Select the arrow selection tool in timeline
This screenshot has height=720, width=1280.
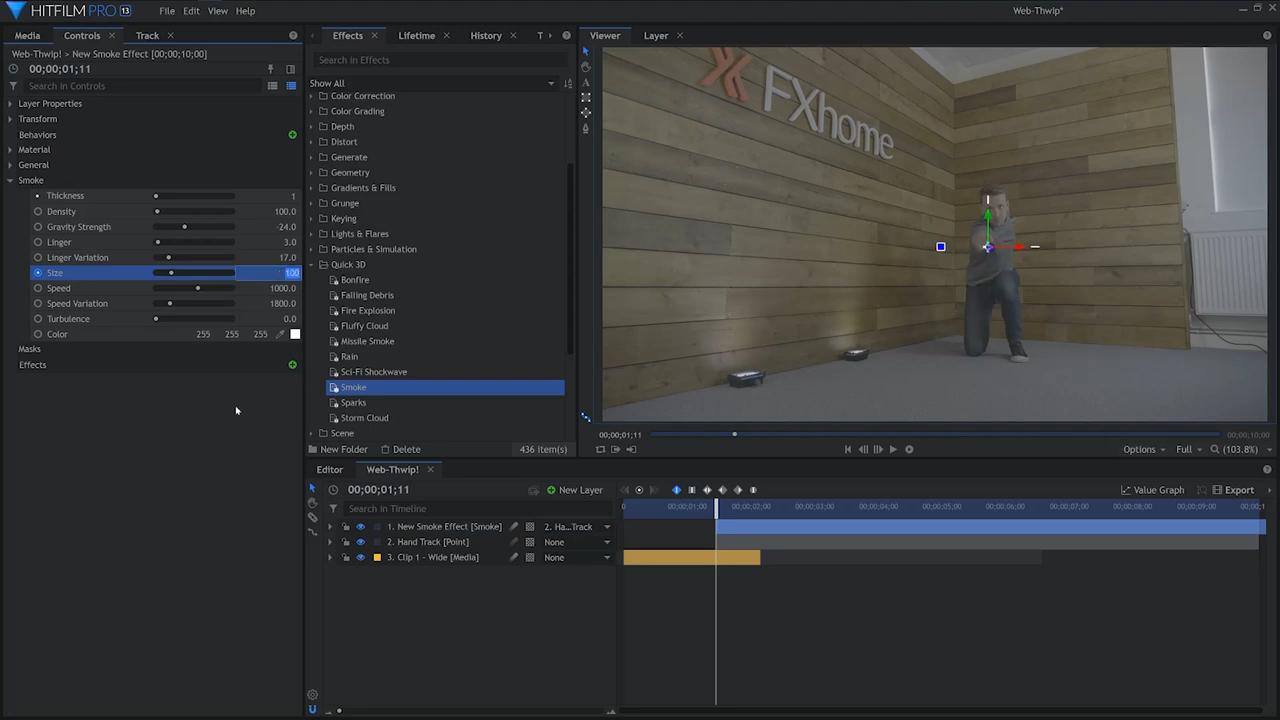pyautogui.click(x=312, y=488)
